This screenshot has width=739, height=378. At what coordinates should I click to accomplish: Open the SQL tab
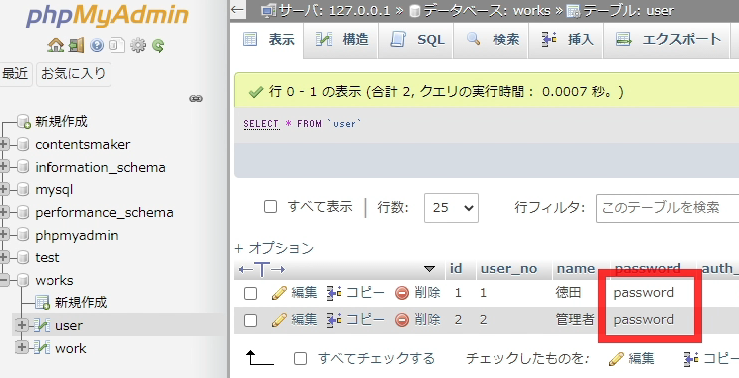tap(416, 40)
